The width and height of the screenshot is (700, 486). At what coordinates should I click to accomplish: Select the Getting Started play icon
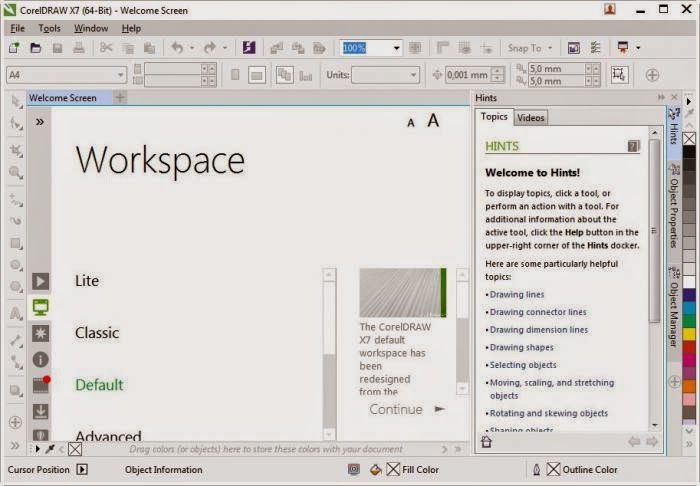pyautogui.click(x=40, y=281)
